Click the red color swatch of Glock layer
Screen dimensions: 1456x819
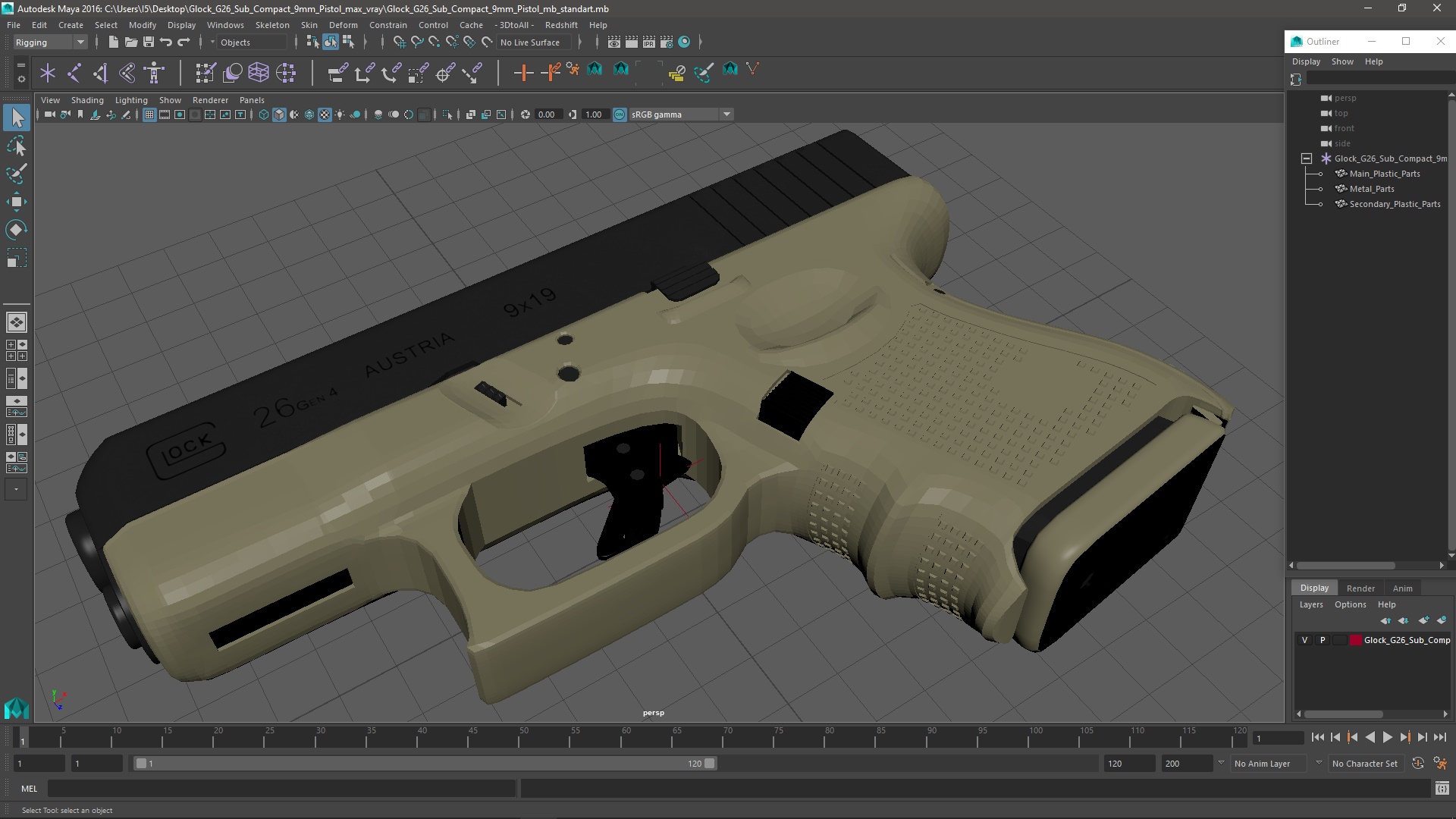1355,640
